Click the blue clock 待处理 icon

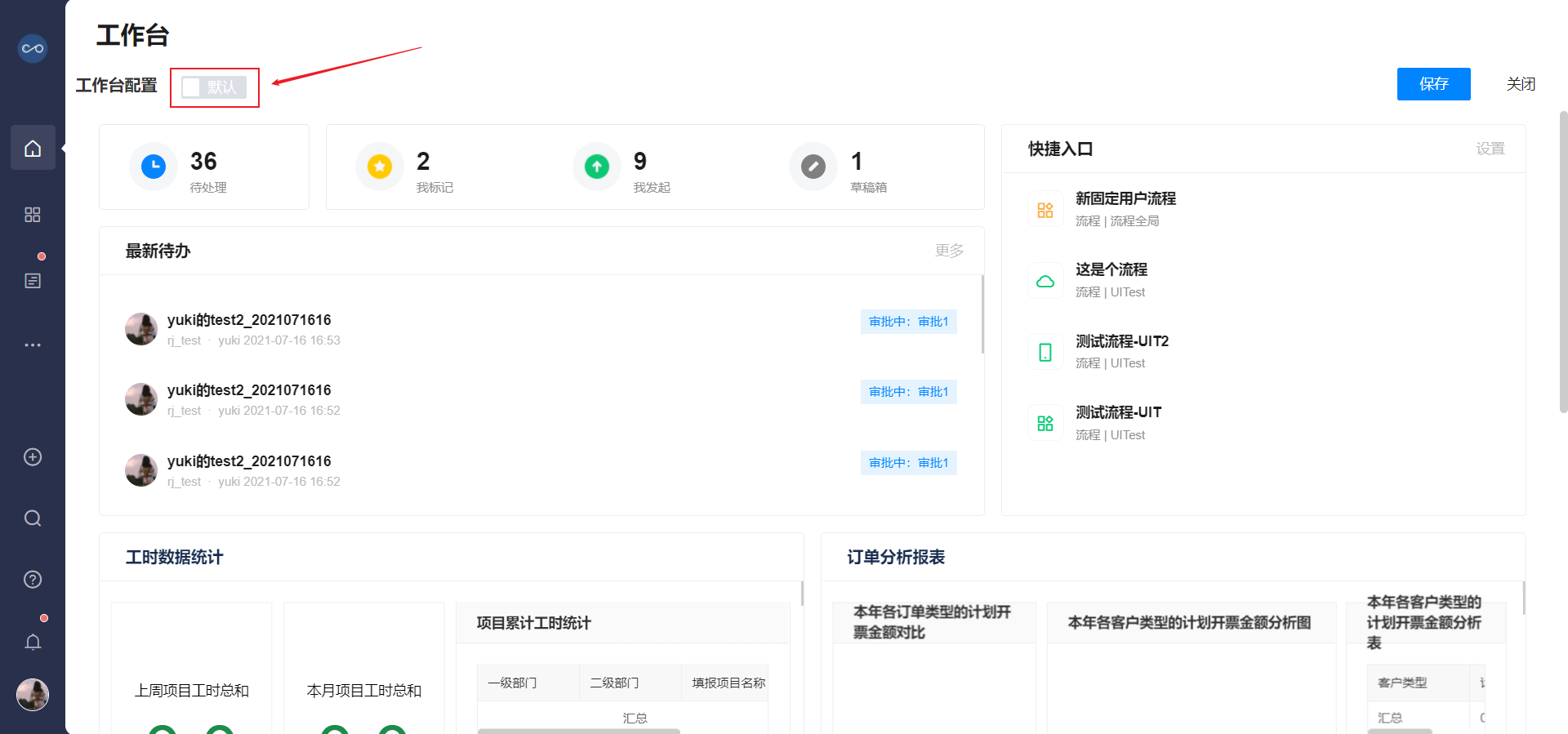(154, 167)
